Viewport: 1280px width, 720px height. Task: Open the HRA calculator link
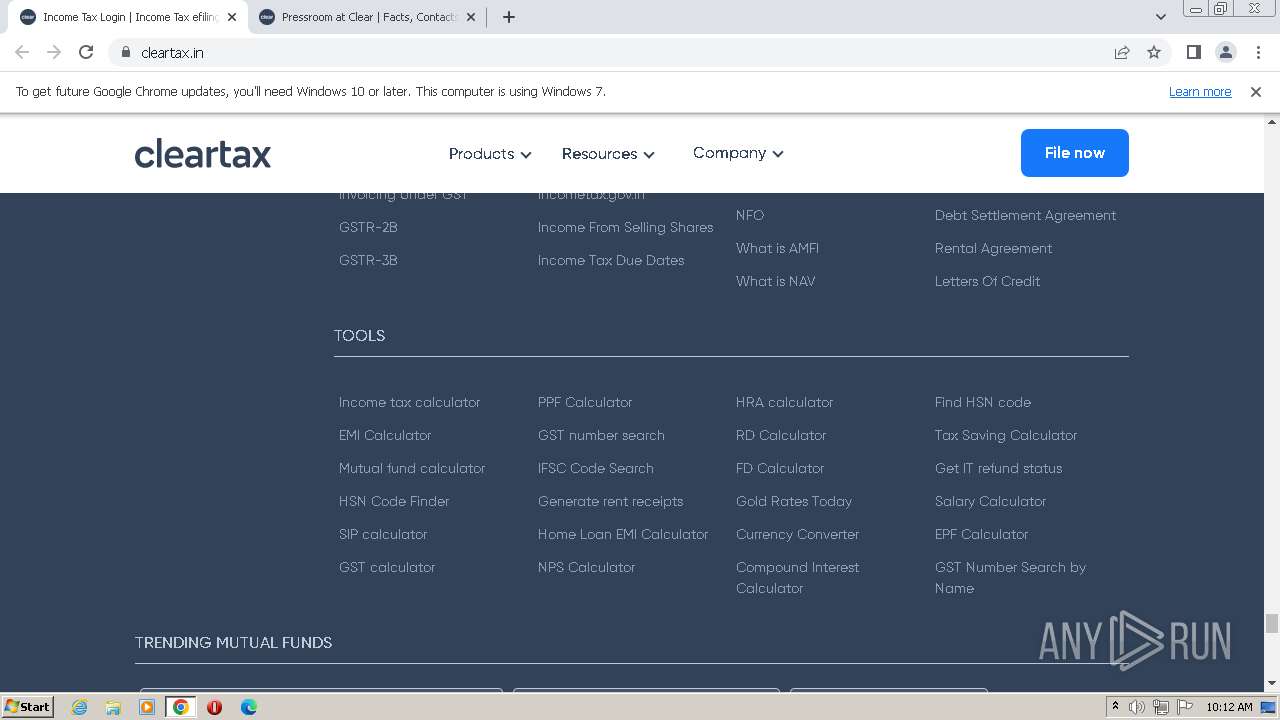[x=785, y=402]
